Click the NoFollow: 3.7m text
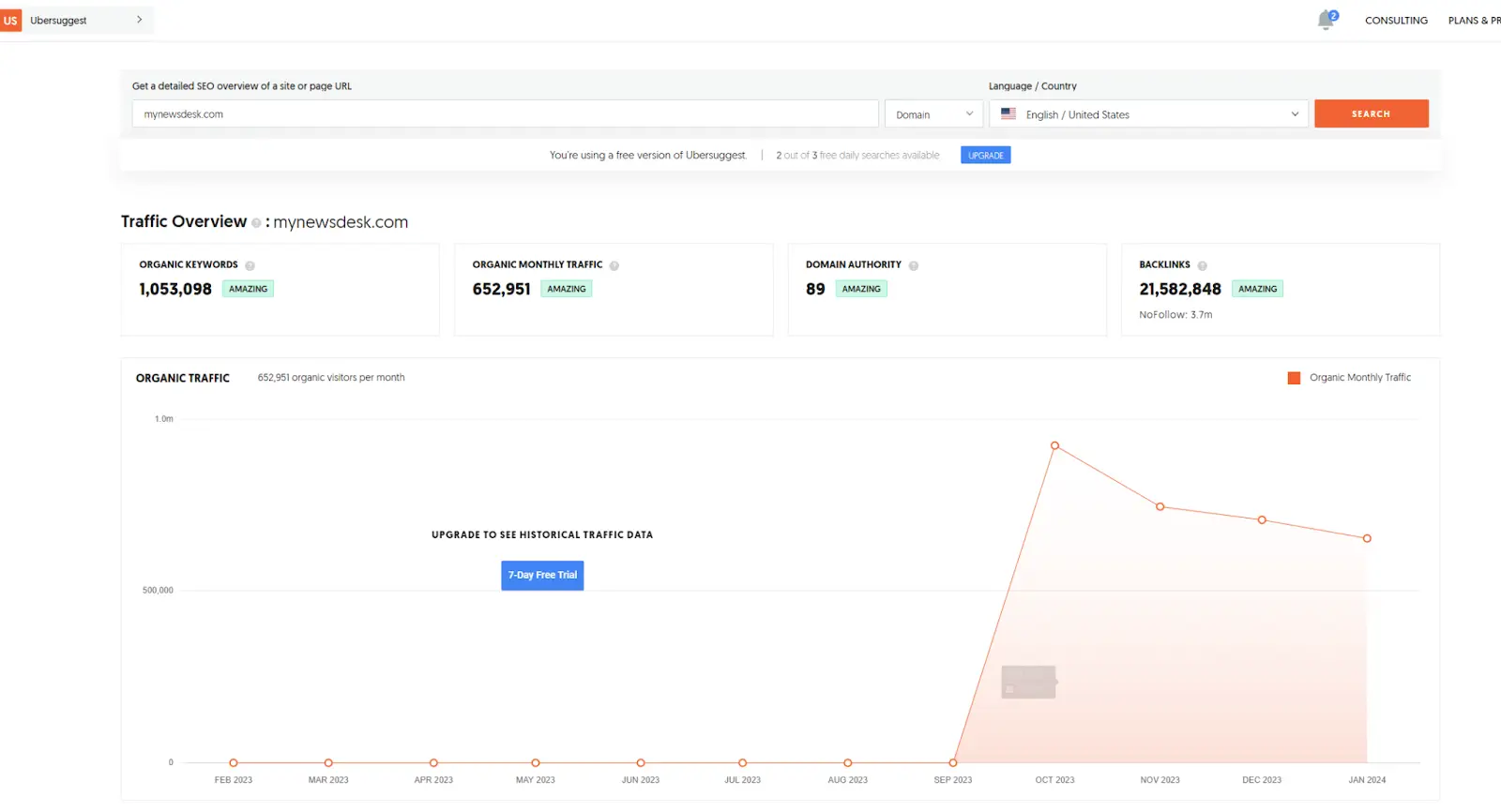The width and height of the screenshot is (1501, 812). (x=1175, y=315)
